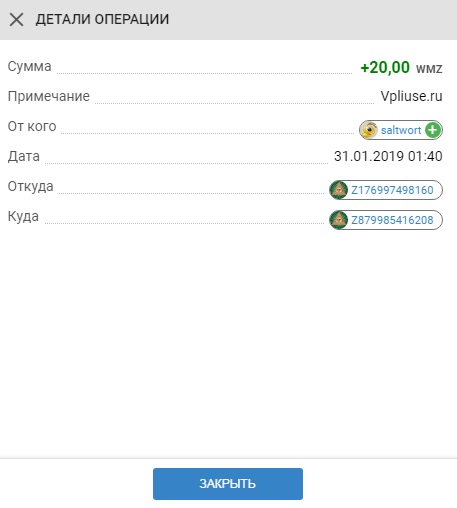Viewport: 457px width, 508px height.
Task: Open destination wallet Z879985416208
Action: pyautogui.click(x=392, y=220)
